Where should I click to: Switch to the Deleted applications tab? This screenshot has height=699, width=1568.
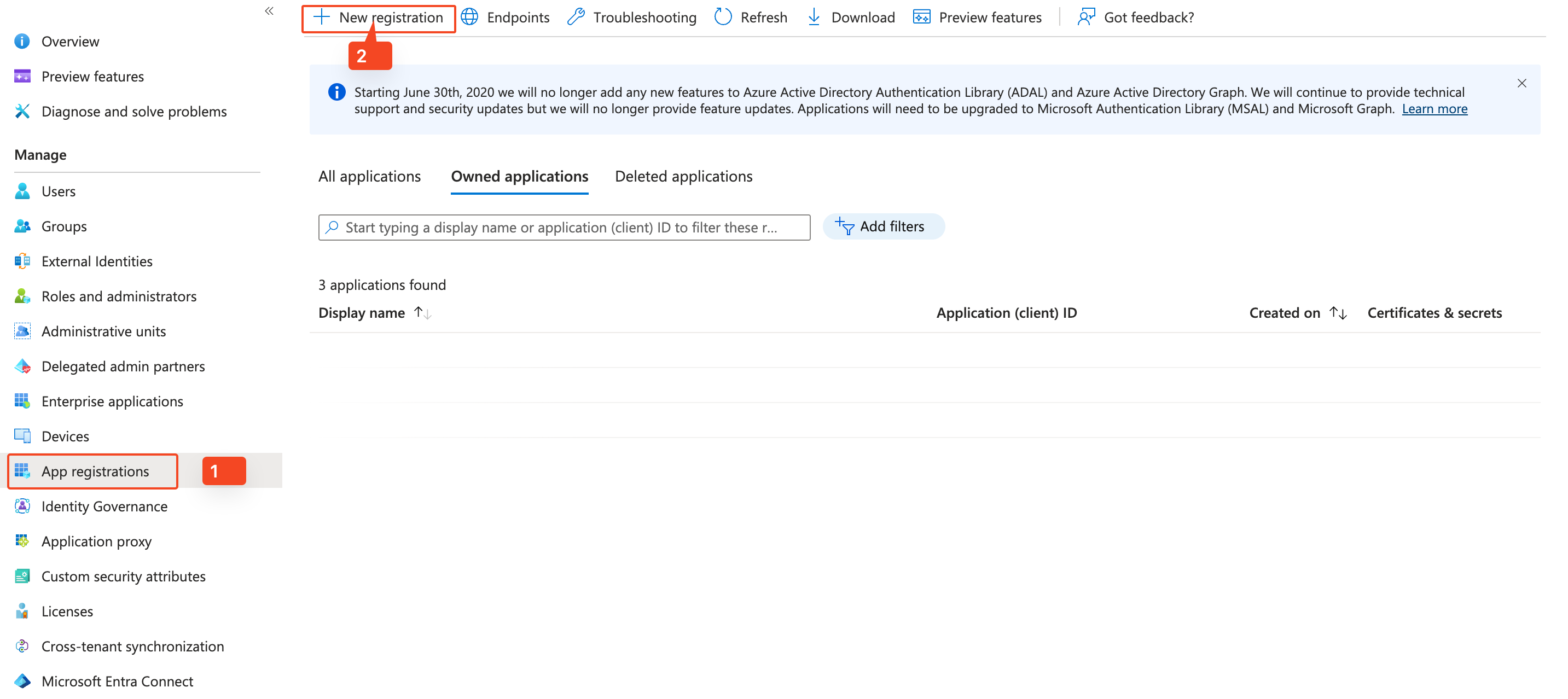[683, 177]
